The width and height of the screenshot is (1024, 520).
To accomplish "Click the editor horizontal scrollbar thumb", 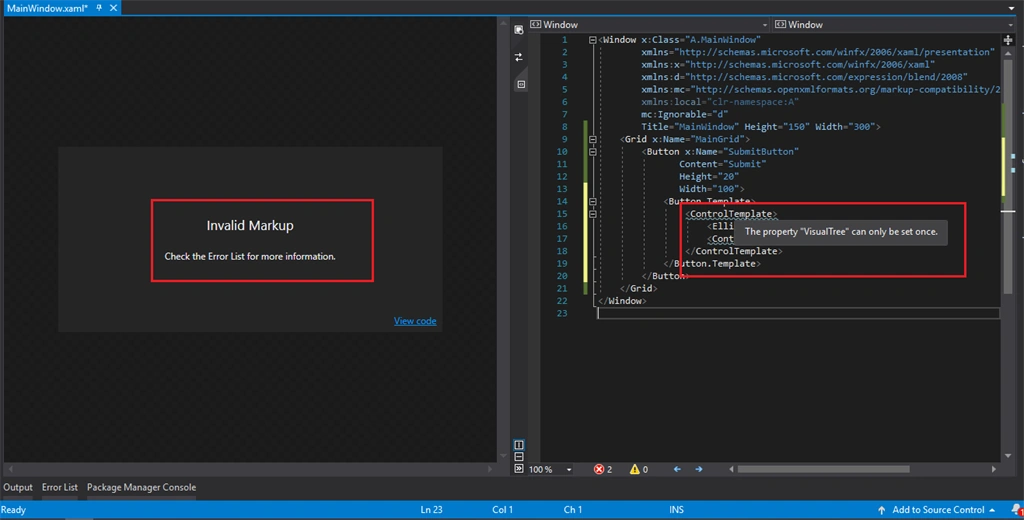I will click(x=823, y=469).
